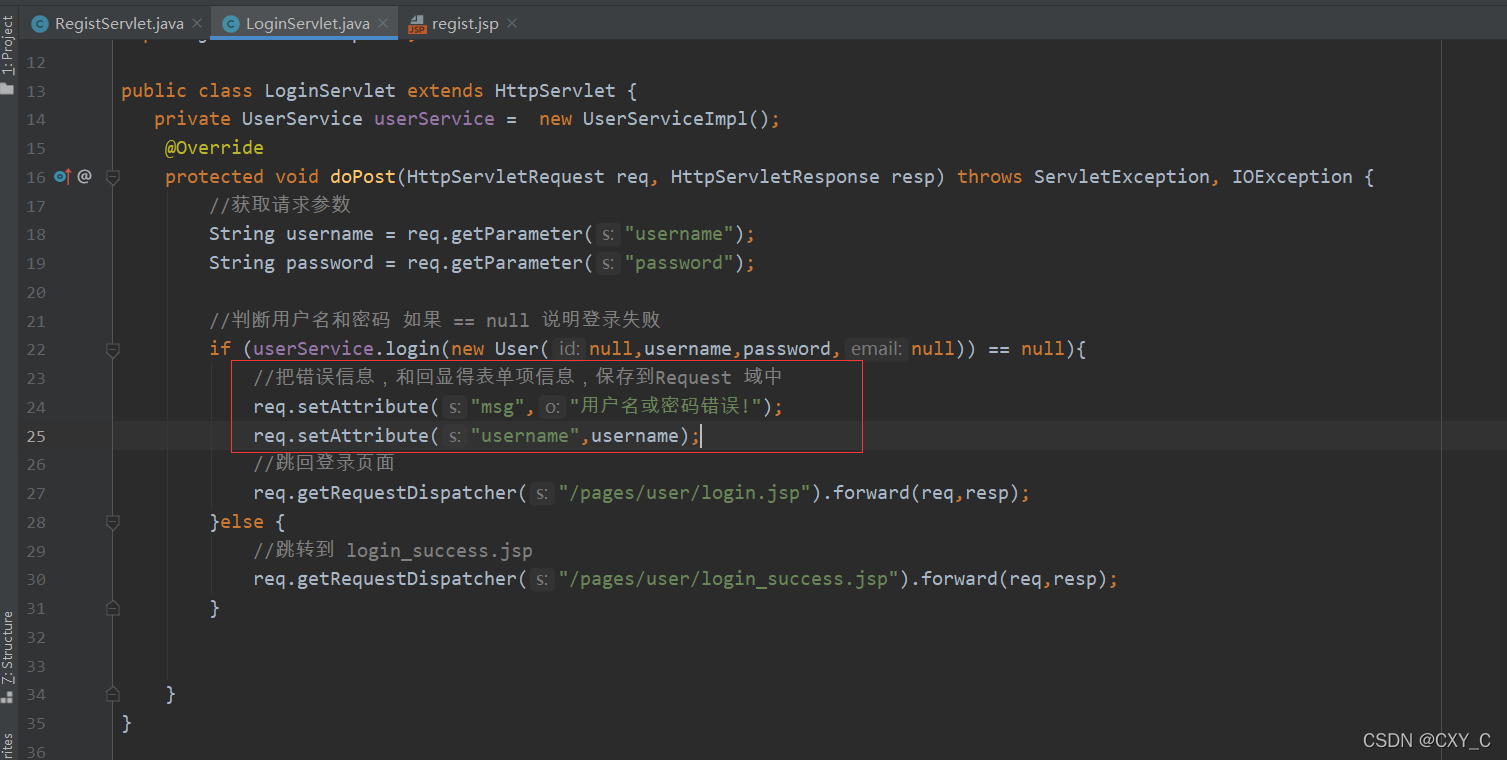Click IOException in the throws clause

(1292, 177)
